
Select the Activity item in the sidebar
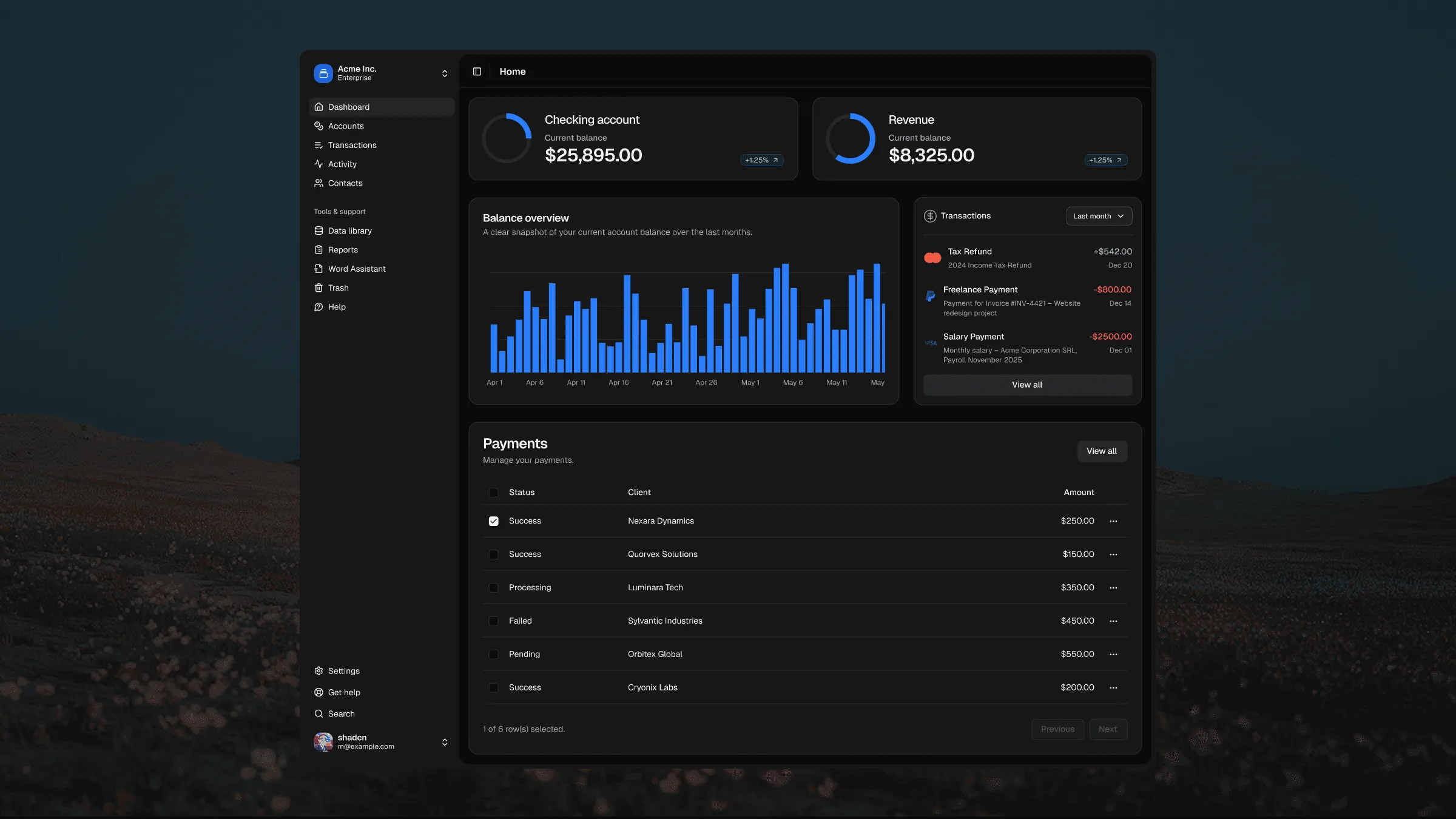coord(342,164)
